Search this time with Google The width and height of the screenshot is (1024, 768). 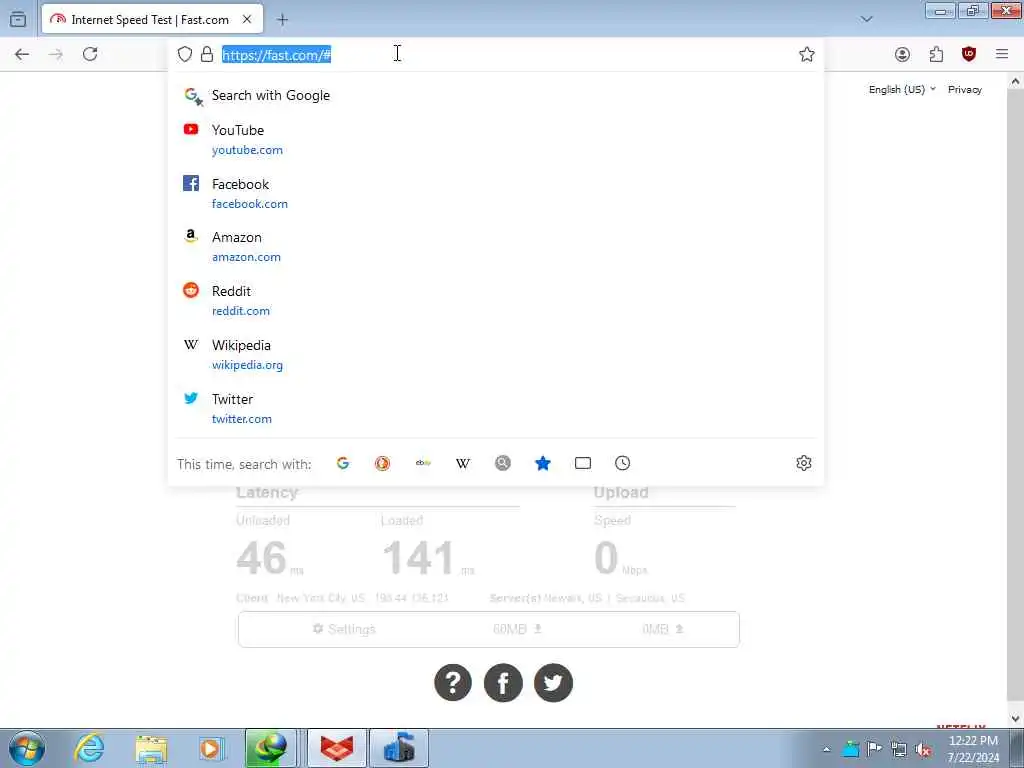point(343,463)
